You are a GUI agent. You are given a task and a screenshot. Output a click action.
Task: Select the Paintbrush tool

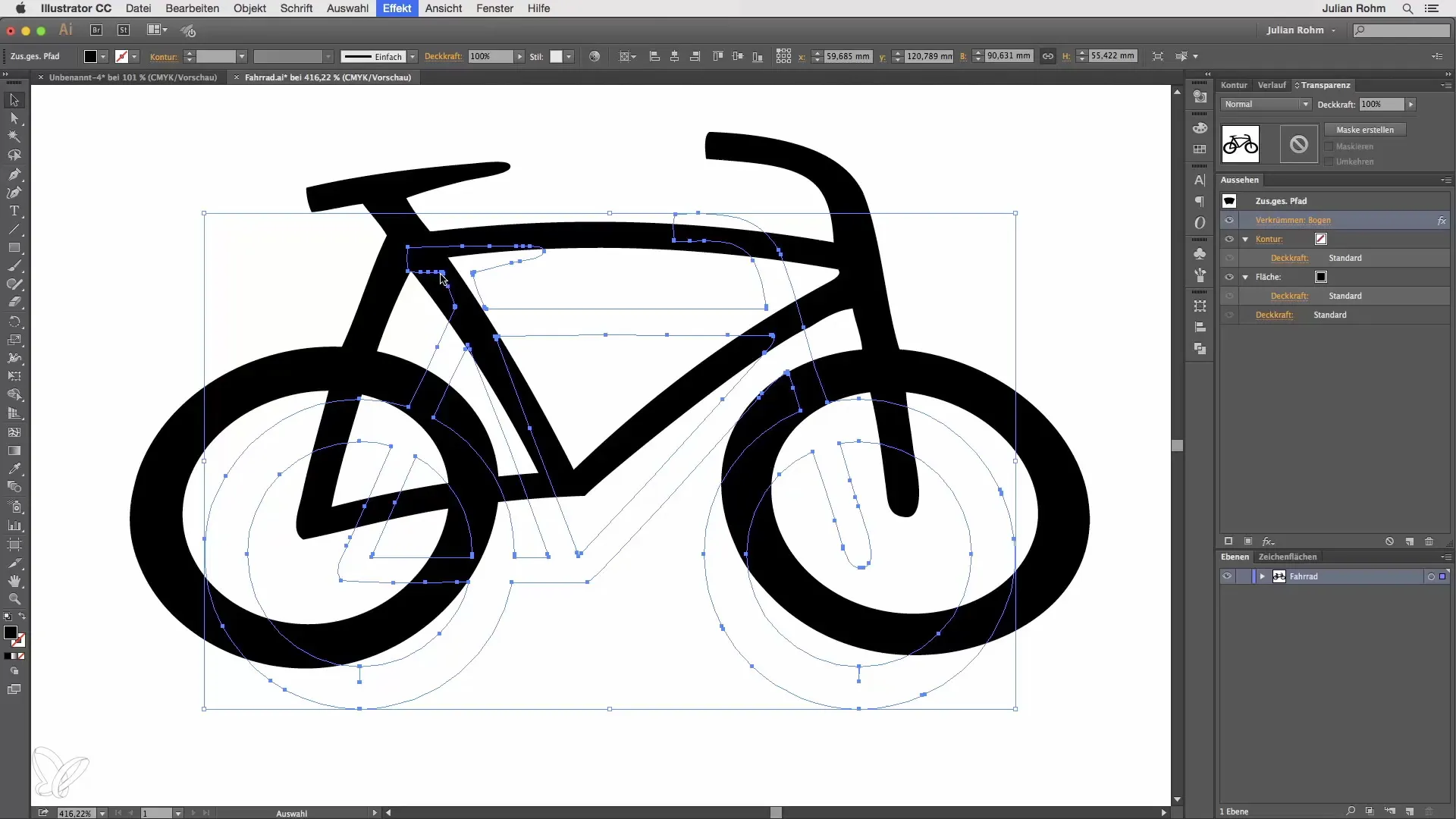[x=14, y=266]
